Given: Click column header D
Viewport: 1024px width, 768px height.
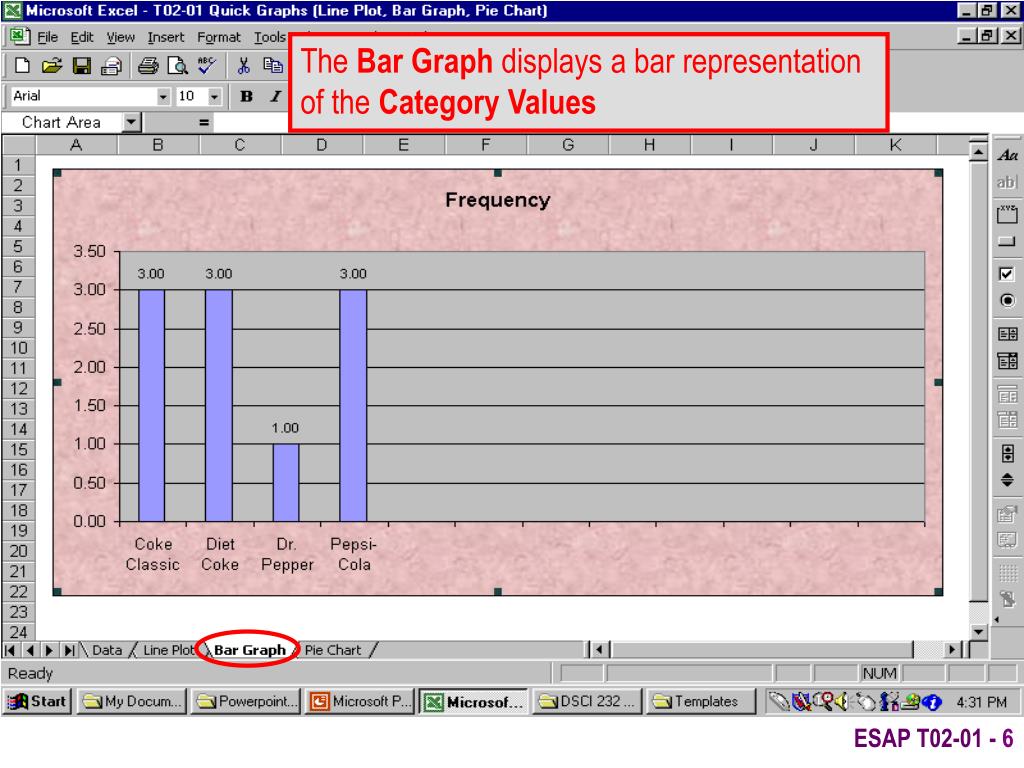Looking at the screenshot, I should [x=321, y=145].
